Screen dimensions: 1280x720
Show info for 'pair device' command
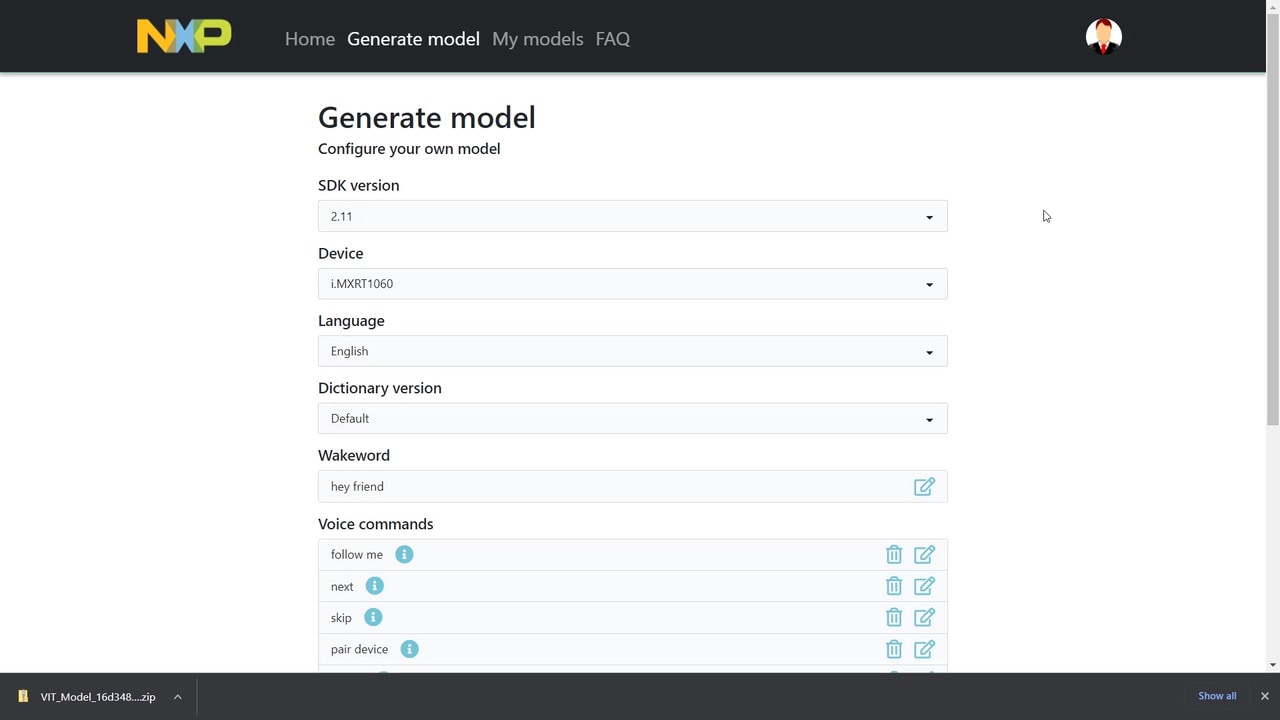[409, 650]
